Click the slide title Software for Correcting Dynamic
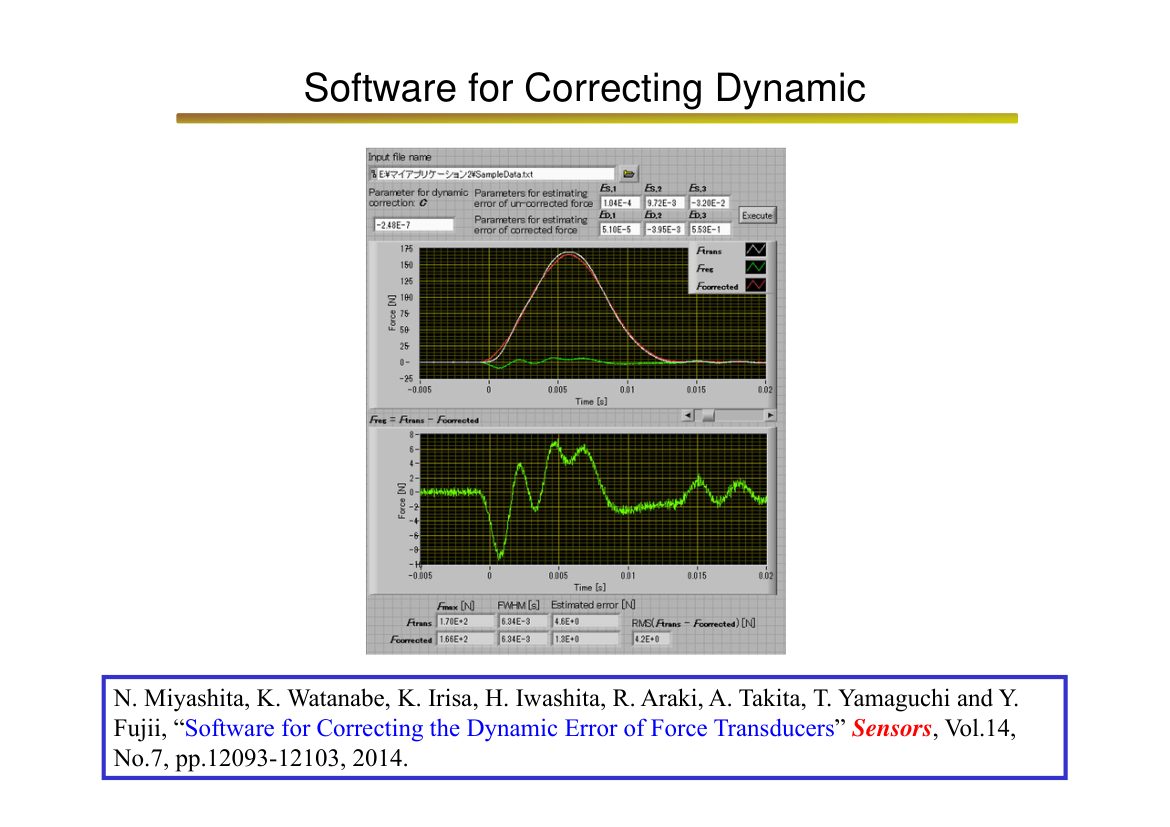Viewport: 1170px width, 827px height. 584,88
